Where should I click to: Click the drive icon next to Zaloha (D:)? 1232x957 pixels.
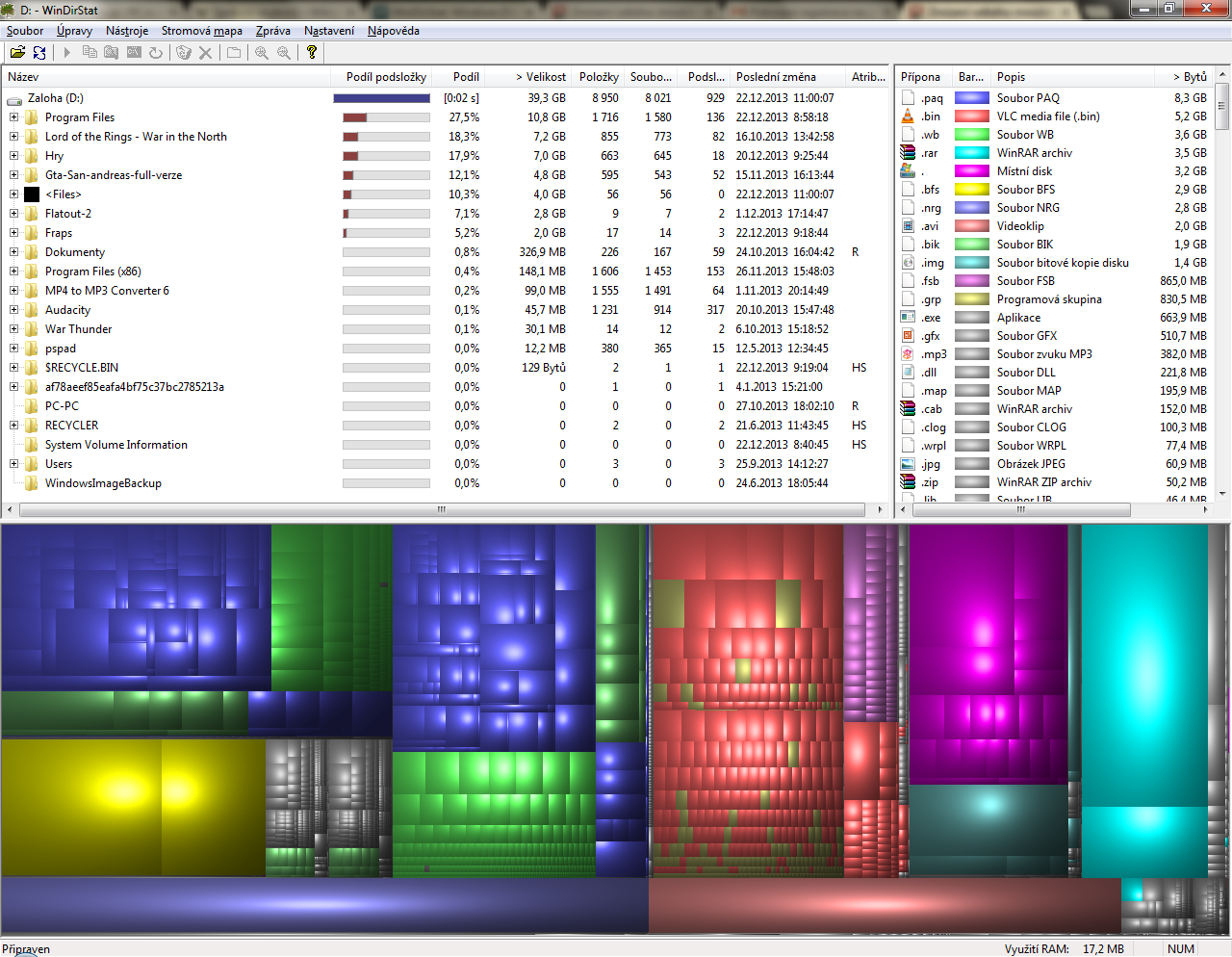[14, 98]
